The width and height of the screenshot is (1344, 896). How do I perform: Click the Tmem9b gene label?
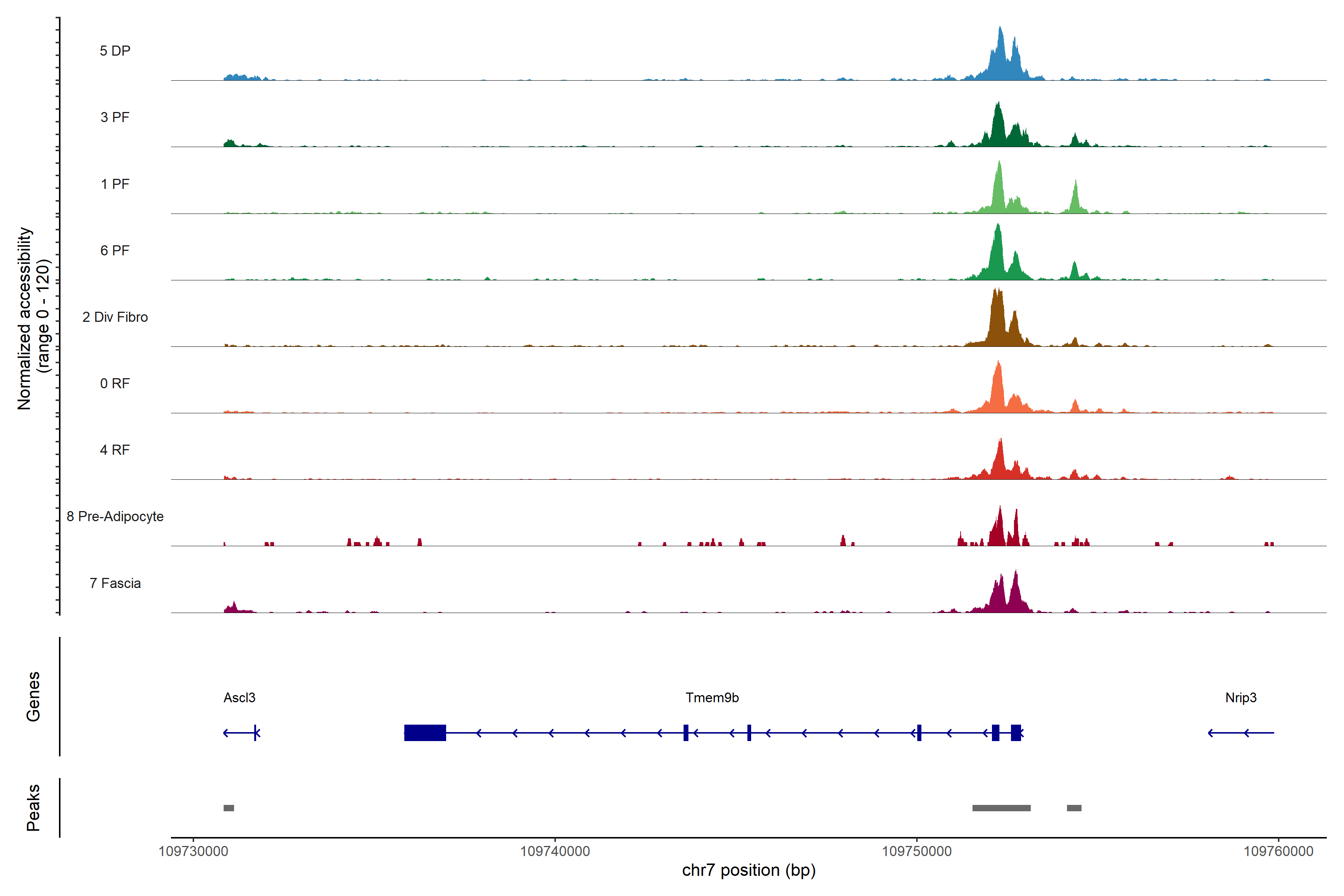pyautogui.click(x=712, y=697)
